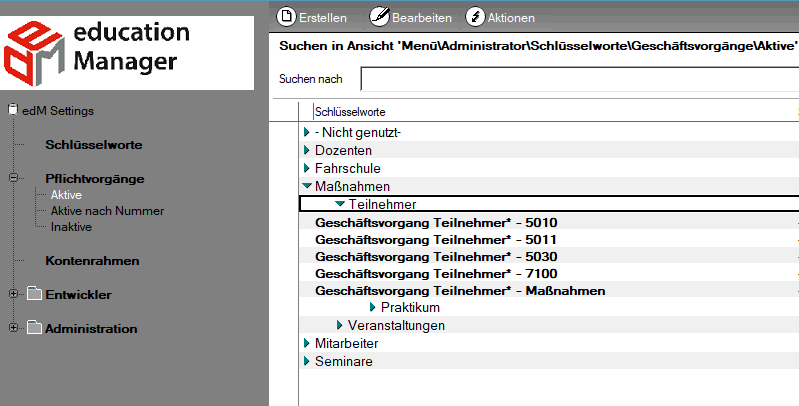Select Aktive nach Nummer view

click(x=107, y=211)
